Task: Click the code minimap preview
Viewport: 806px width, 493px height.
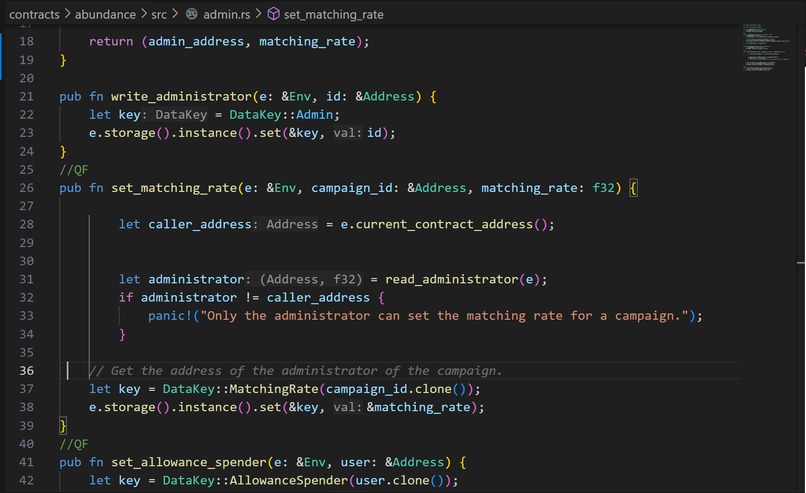Action: click(x=766, y=47)
